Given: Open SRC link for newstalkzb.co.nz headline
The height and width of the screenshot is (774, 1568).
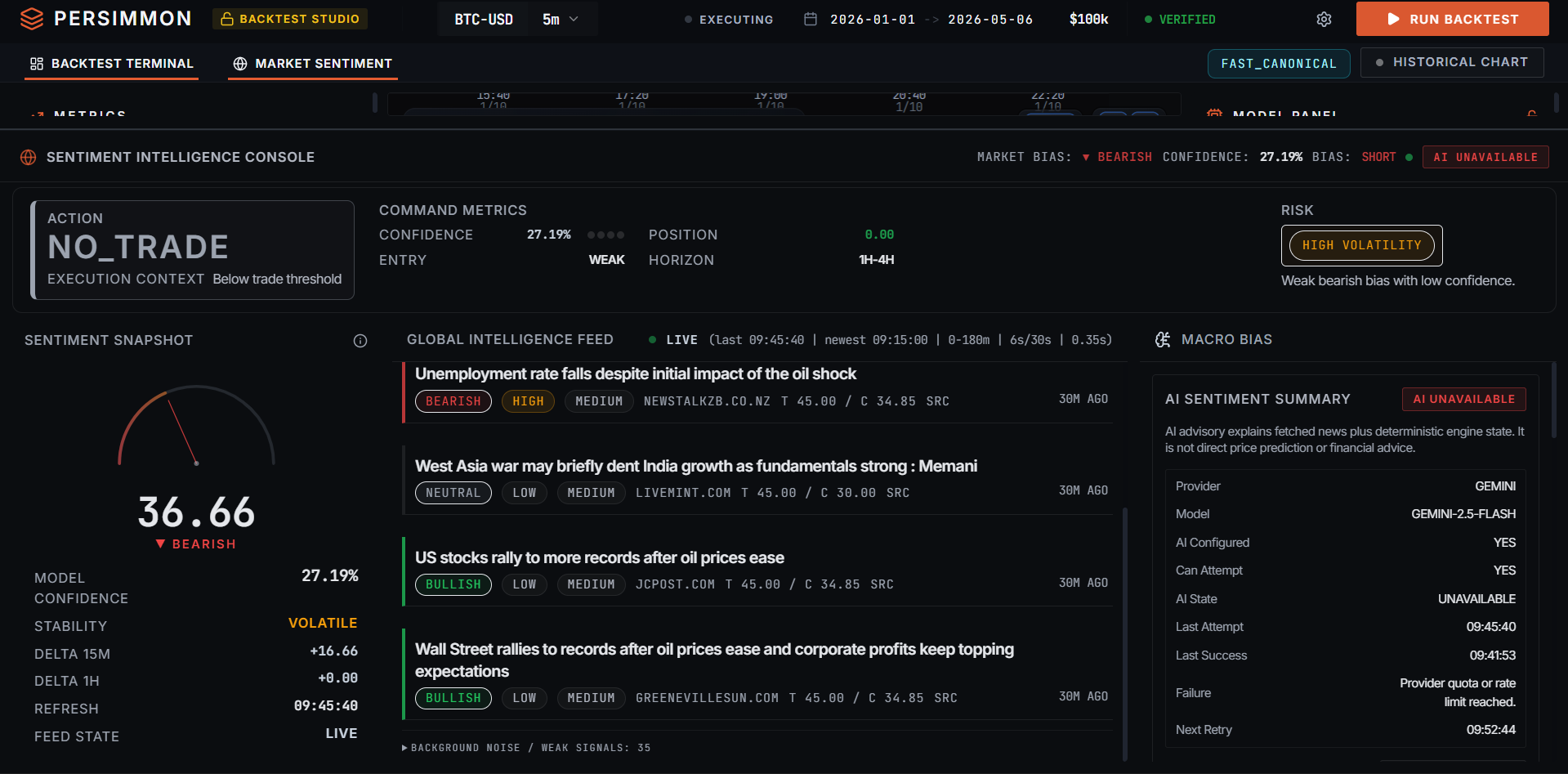Looking at the screenshot, I should tap(938, 401).
